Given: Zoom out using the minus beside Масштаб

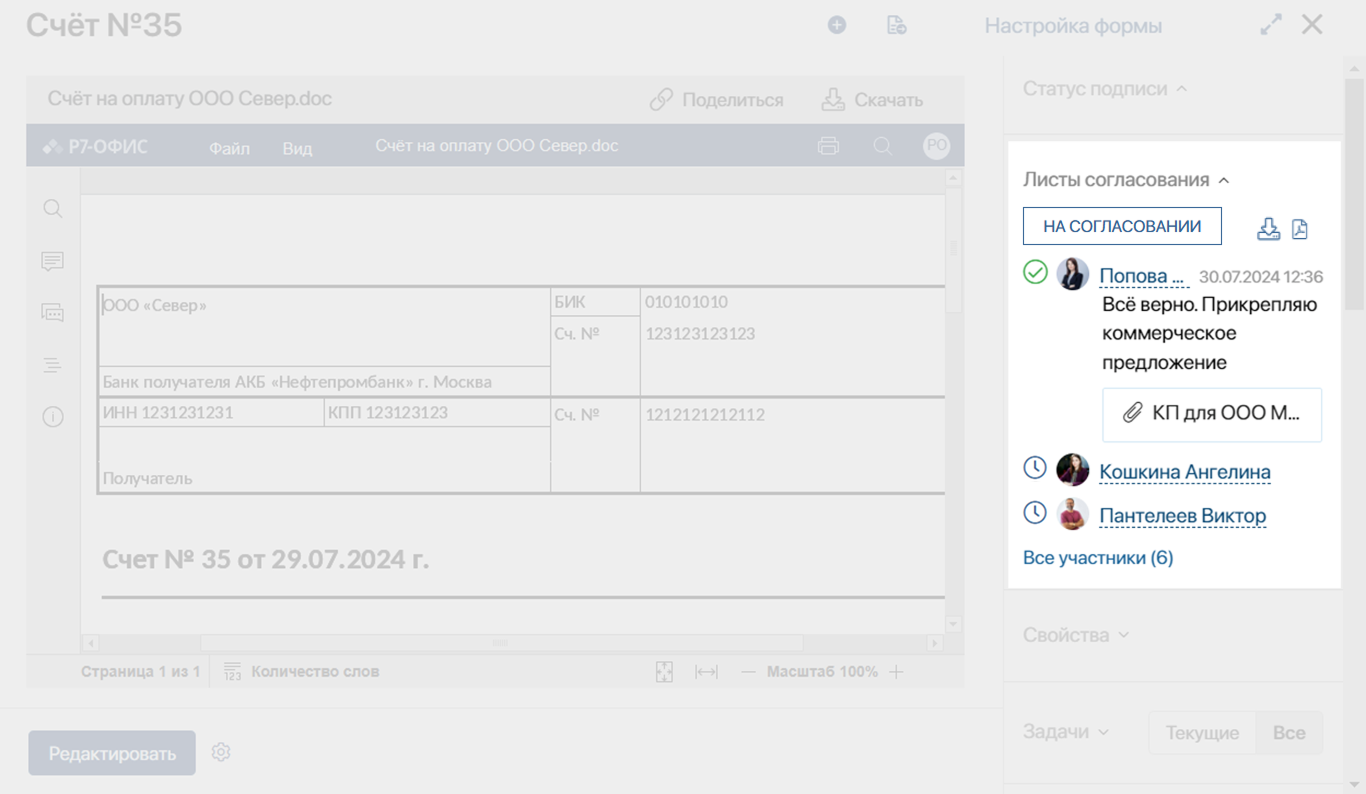Looking at the screenshot, I should 748,672.
